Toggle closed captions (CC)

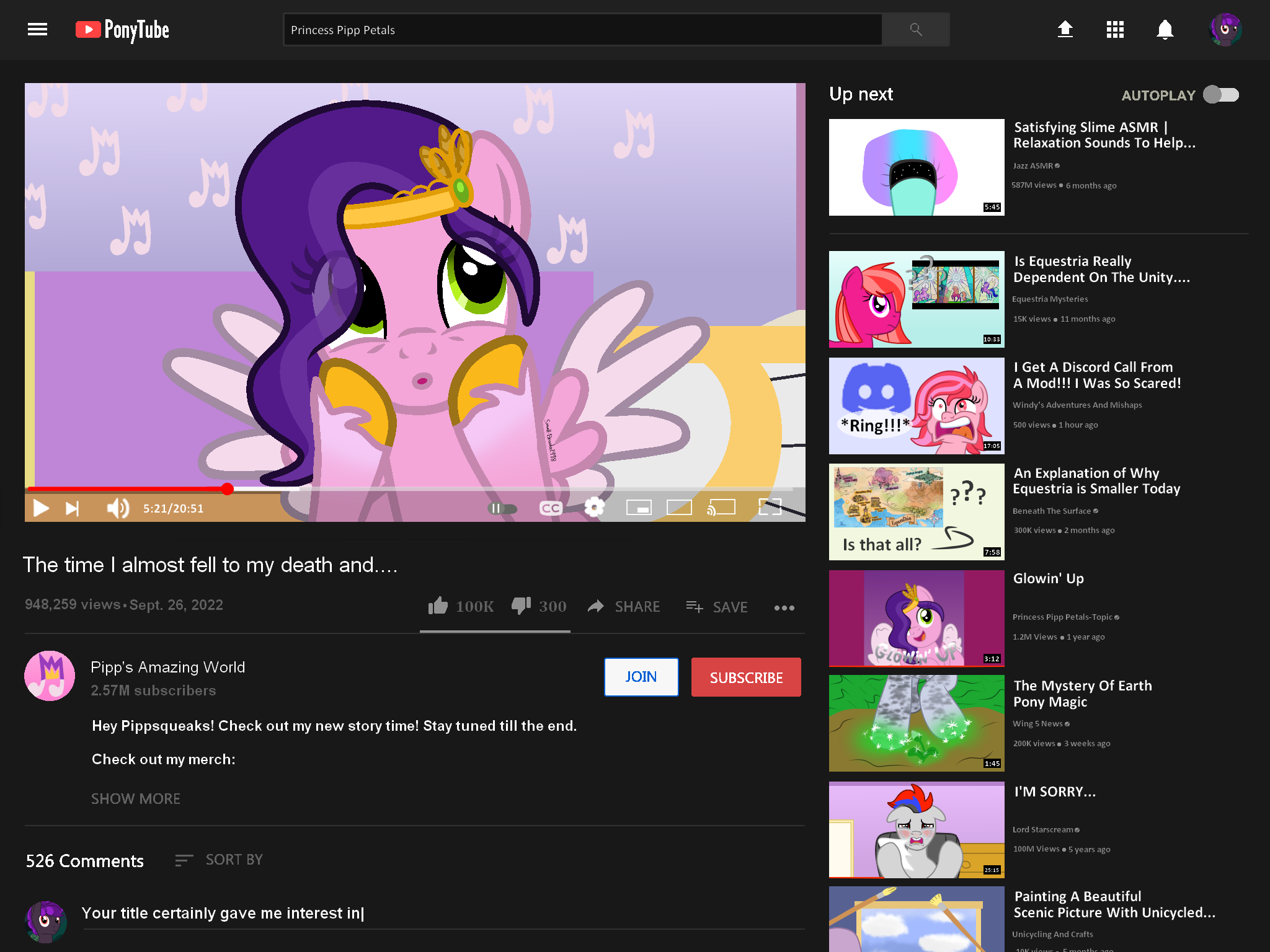click(550, 508)
